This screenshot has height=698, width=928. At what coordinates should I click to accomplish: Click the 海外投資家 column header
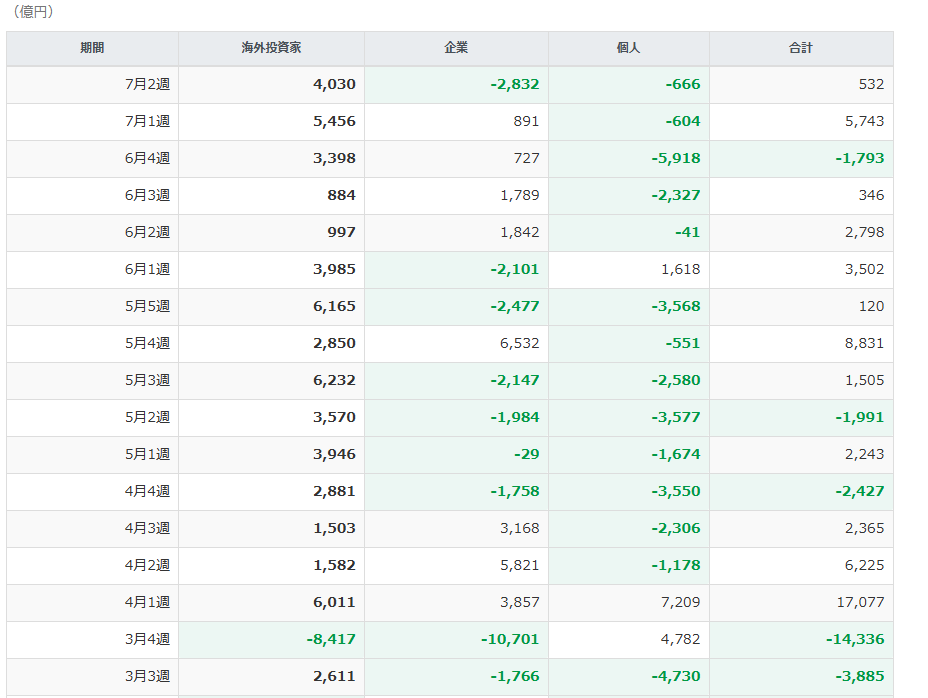coord(271,48)
